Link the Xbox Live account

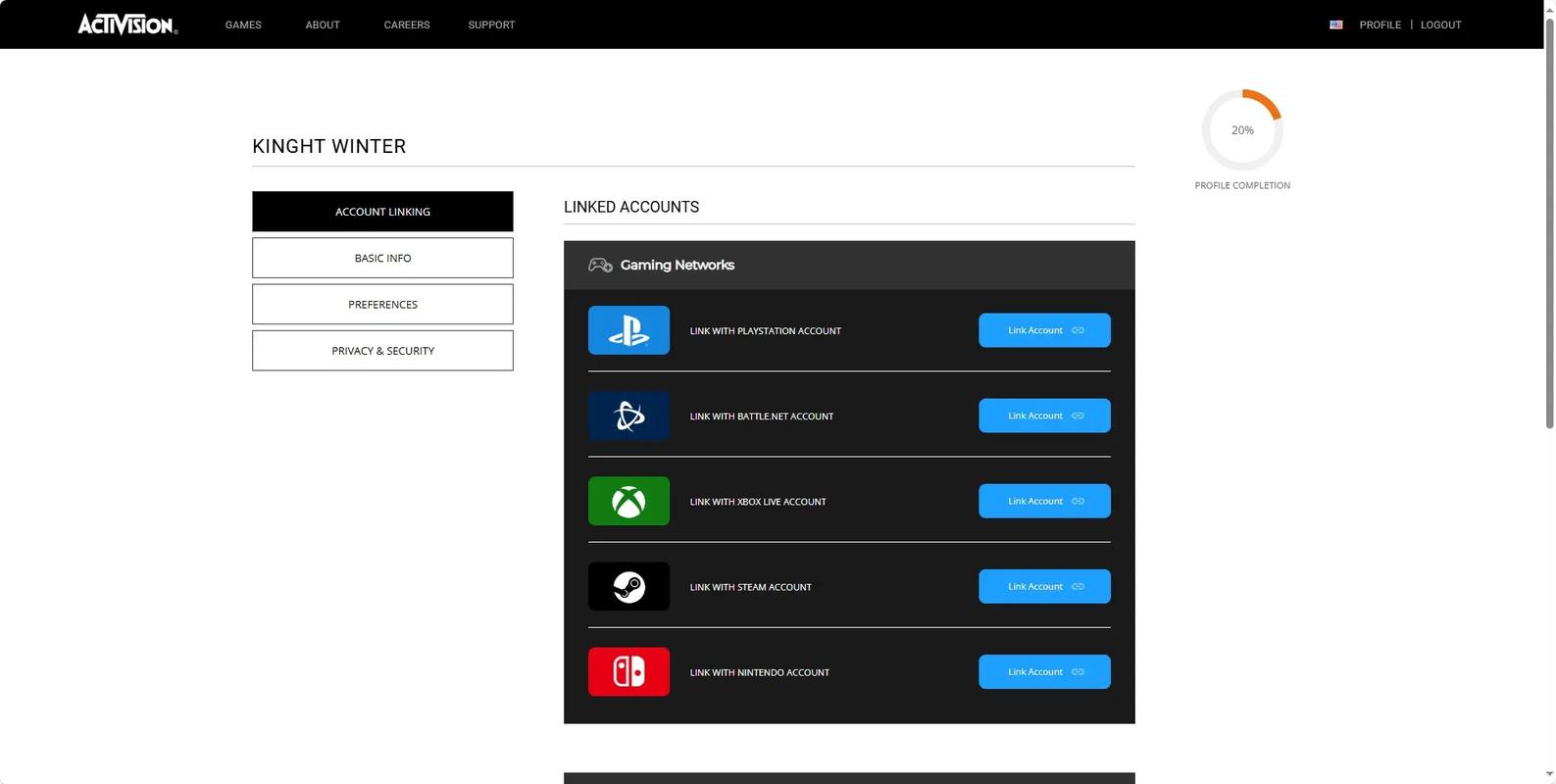(1044, 501)
